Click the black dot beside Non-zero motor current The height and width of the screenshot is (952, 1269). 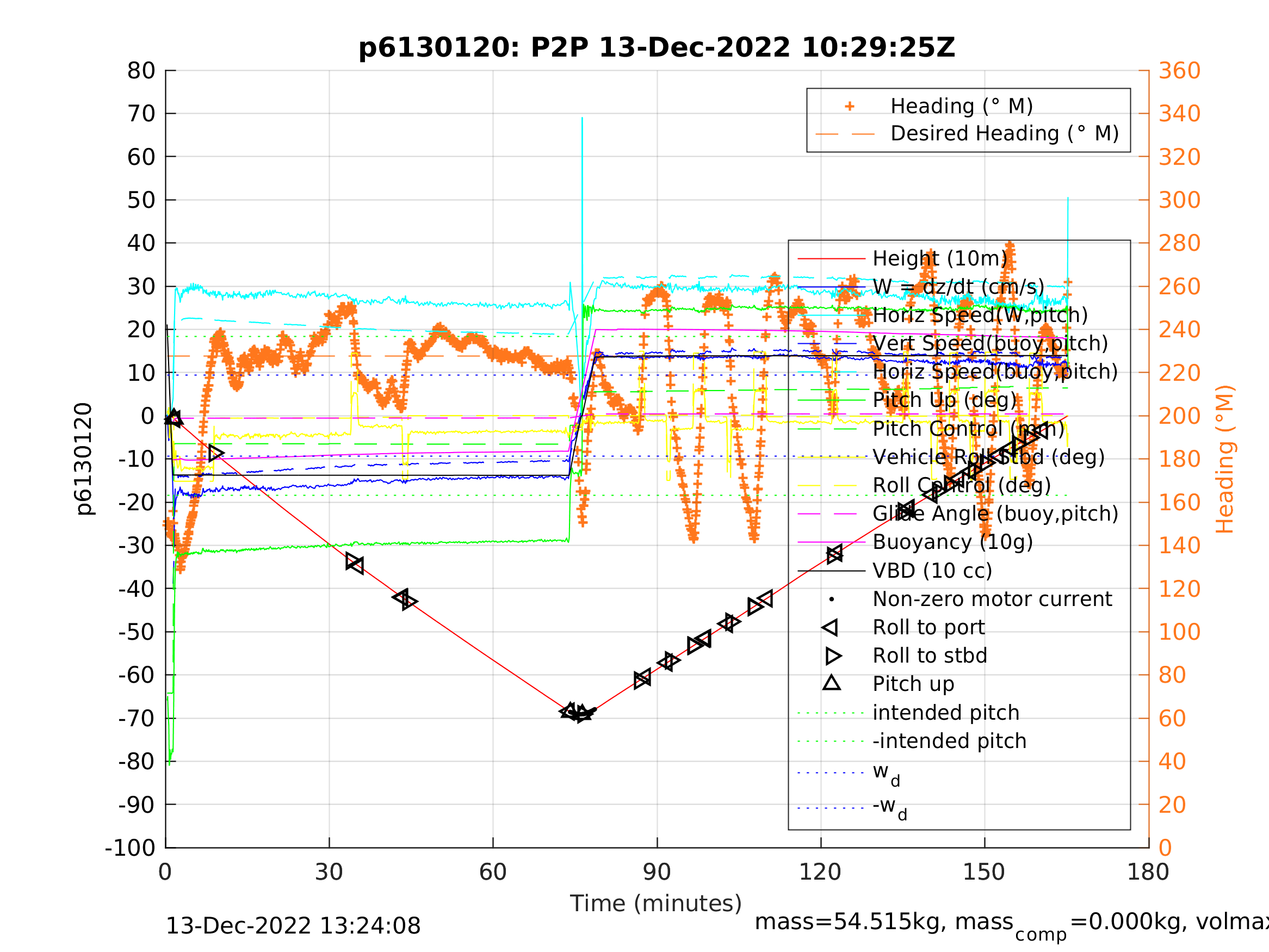coord(832,599)
